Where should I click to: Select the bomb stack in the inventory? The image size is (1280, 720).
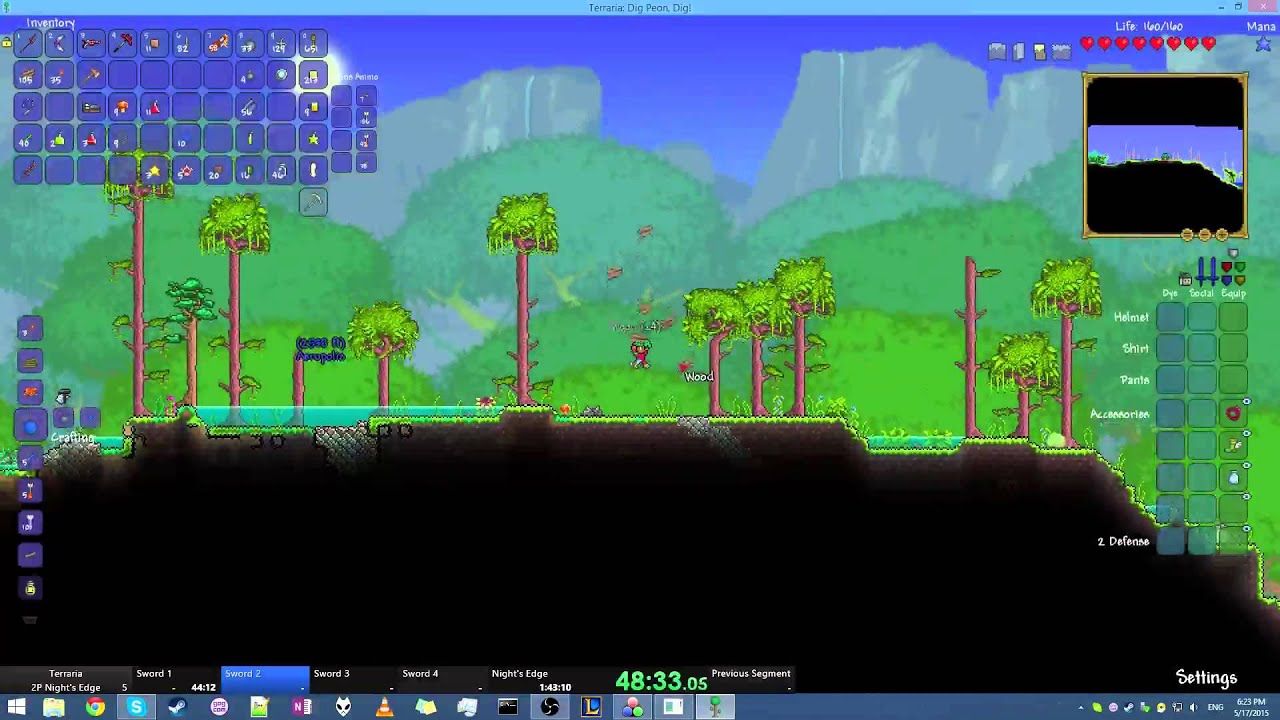coord(248,76)
